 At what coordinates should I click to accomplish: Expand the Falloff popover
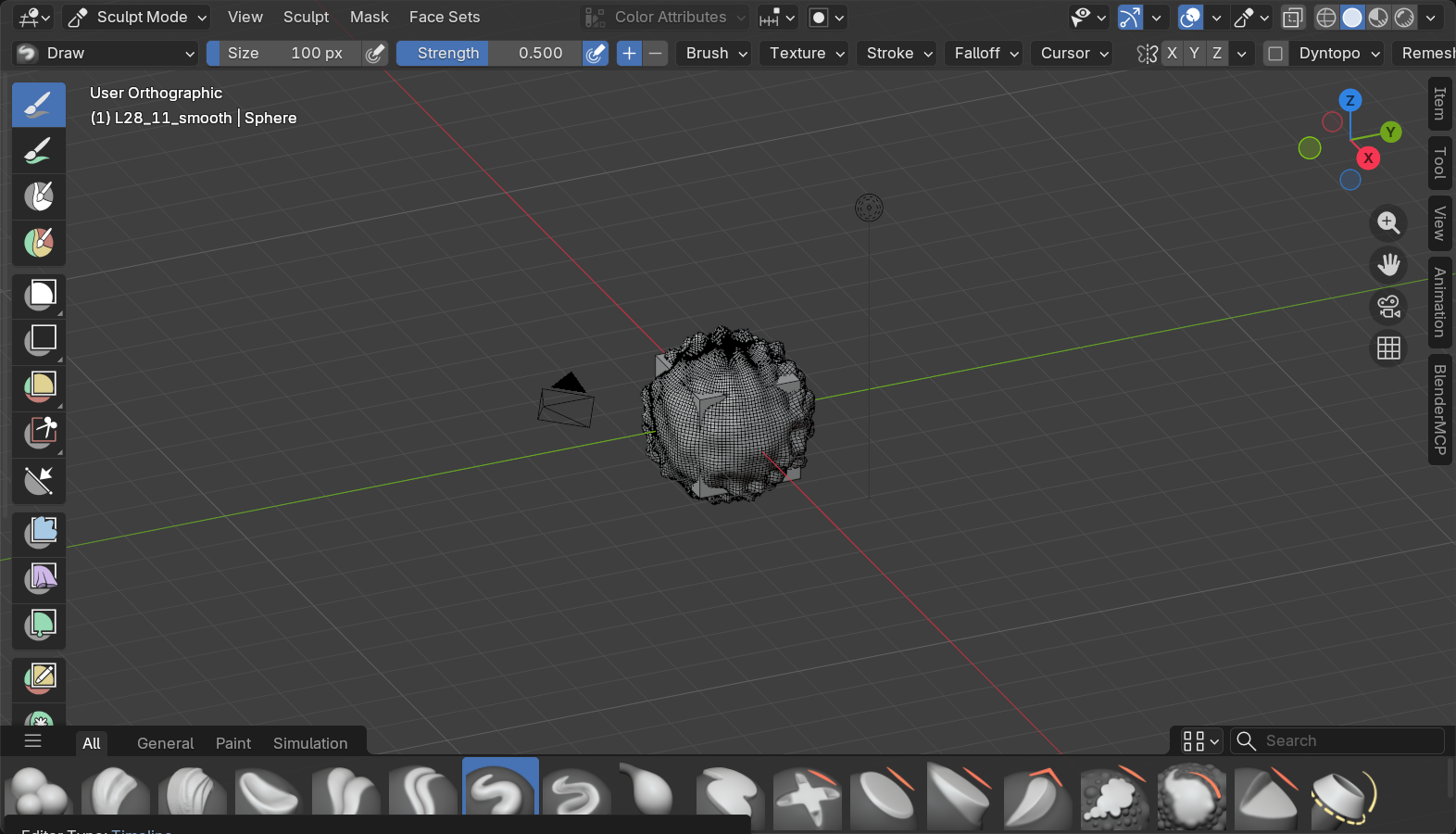point(986,54)
